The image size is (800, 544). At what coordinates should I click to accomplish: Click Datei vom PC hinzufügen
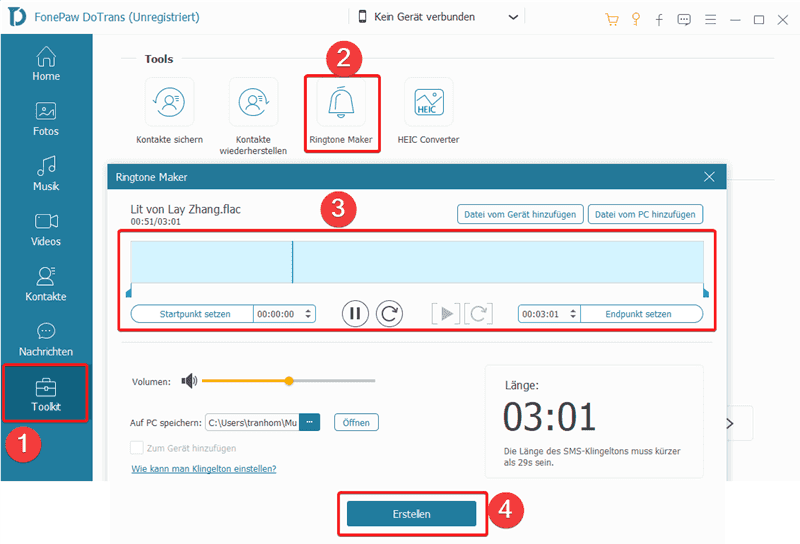click(645, 214)
